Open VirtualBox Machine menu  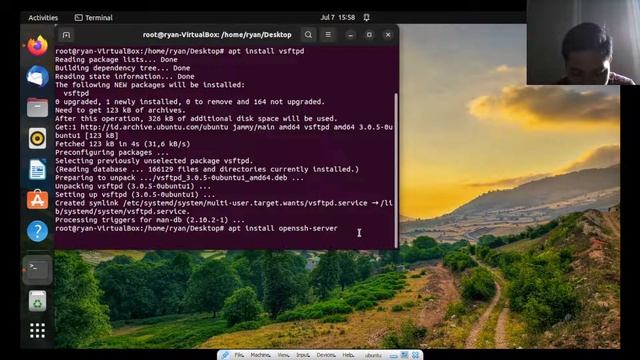260,355
